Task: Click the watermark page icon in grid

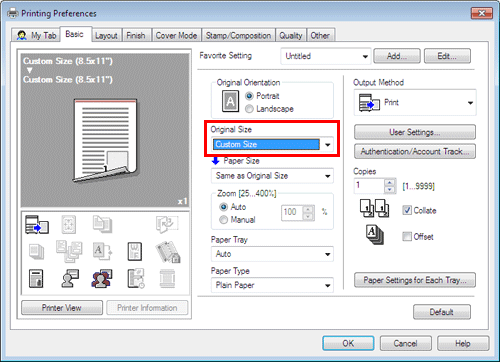Action: point(135,252)
